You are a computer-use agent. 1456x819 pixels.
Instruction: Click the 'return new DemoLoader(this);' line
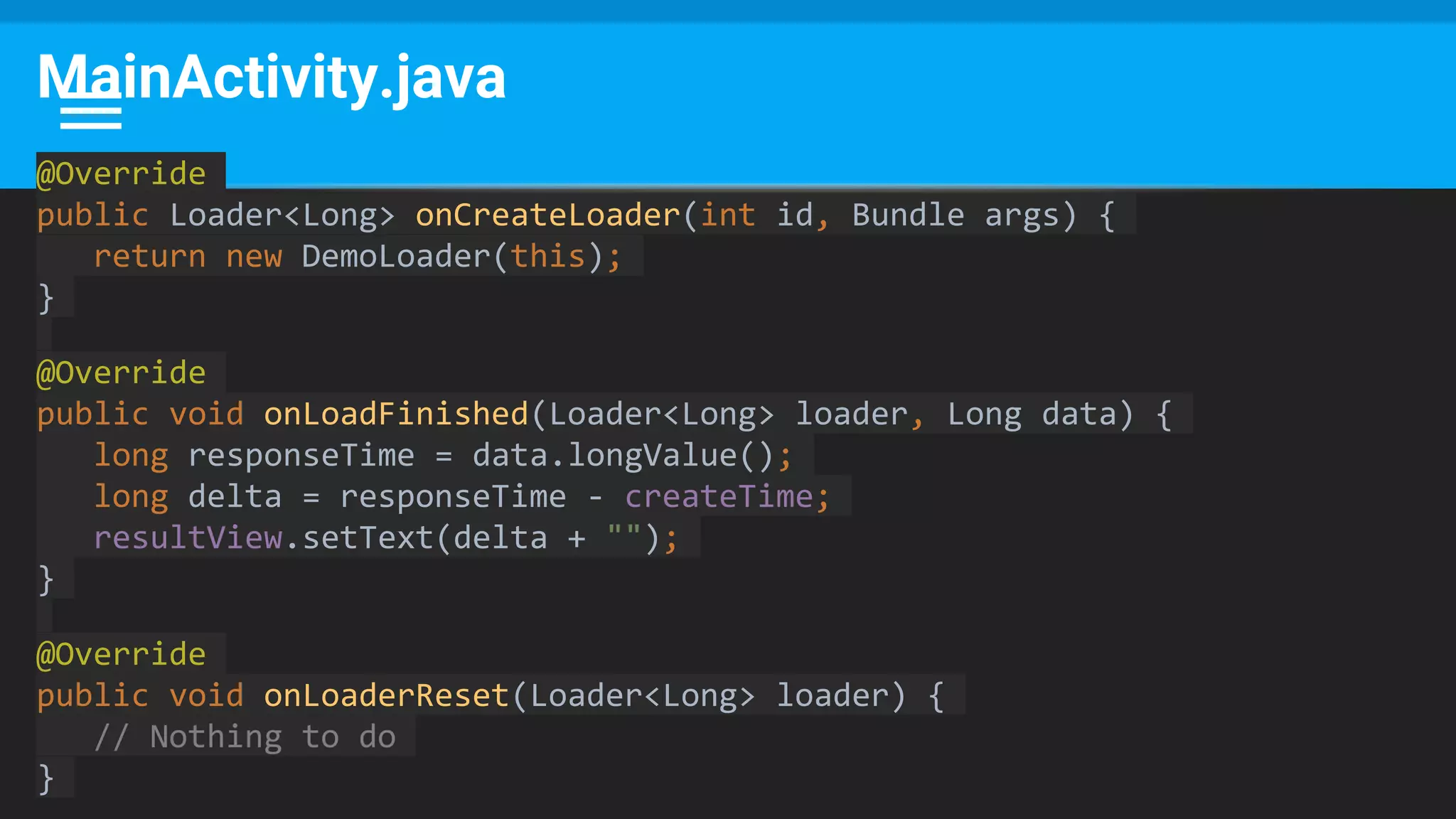click(x=358, y=256)
